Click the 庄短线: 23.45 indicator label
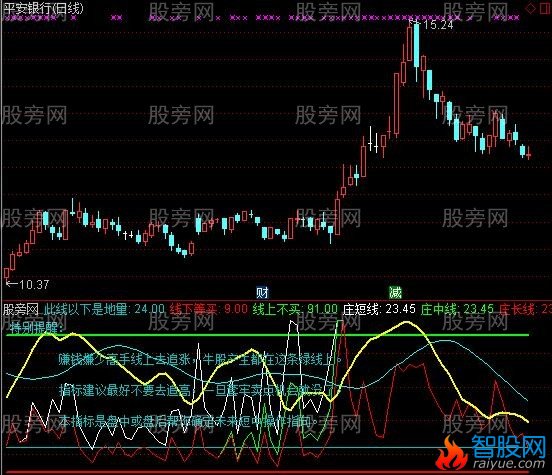Viewport: 552px width, 475px height. 379,309
